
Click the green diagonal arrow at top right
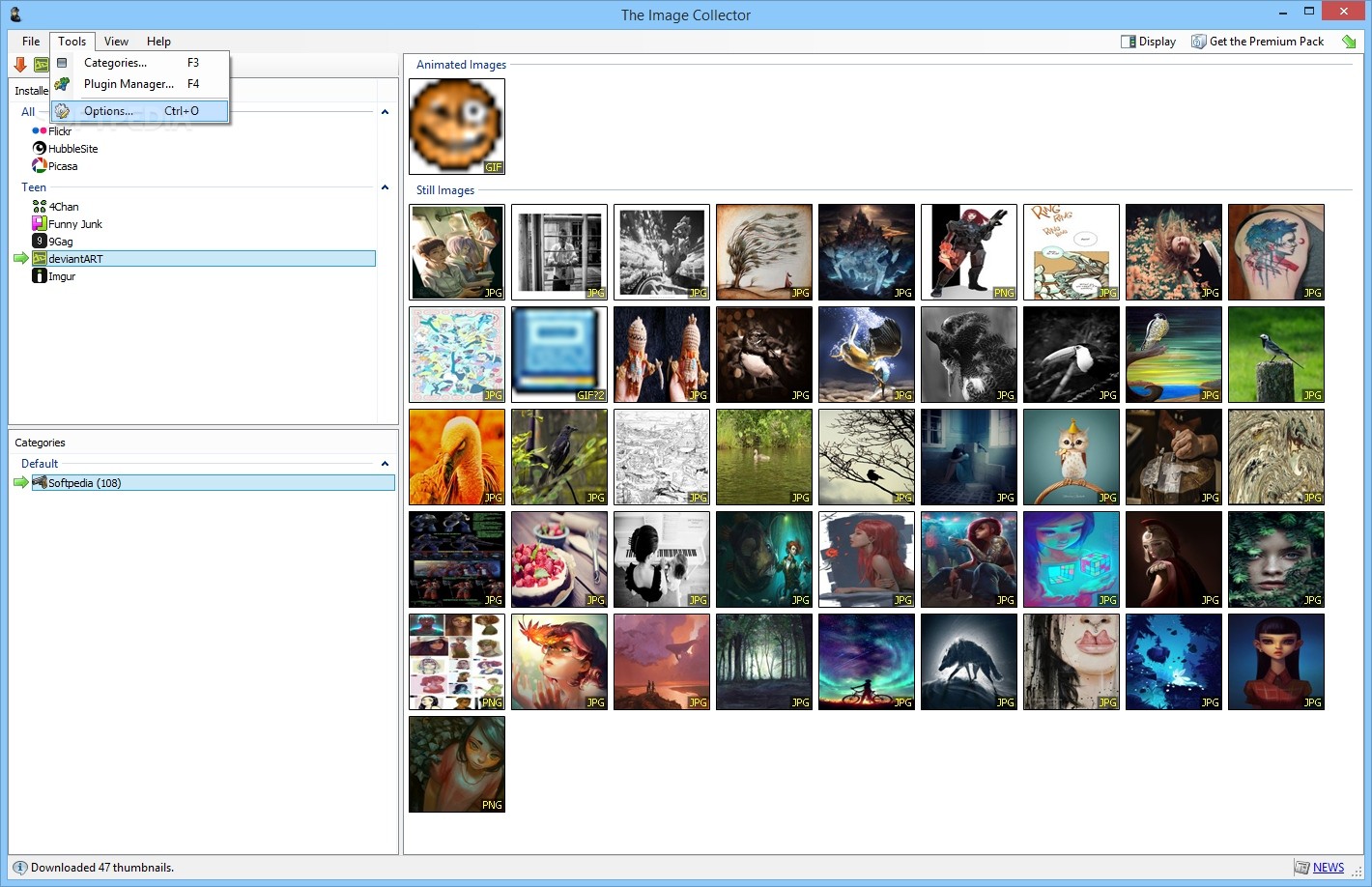[x=1349, y=42]
